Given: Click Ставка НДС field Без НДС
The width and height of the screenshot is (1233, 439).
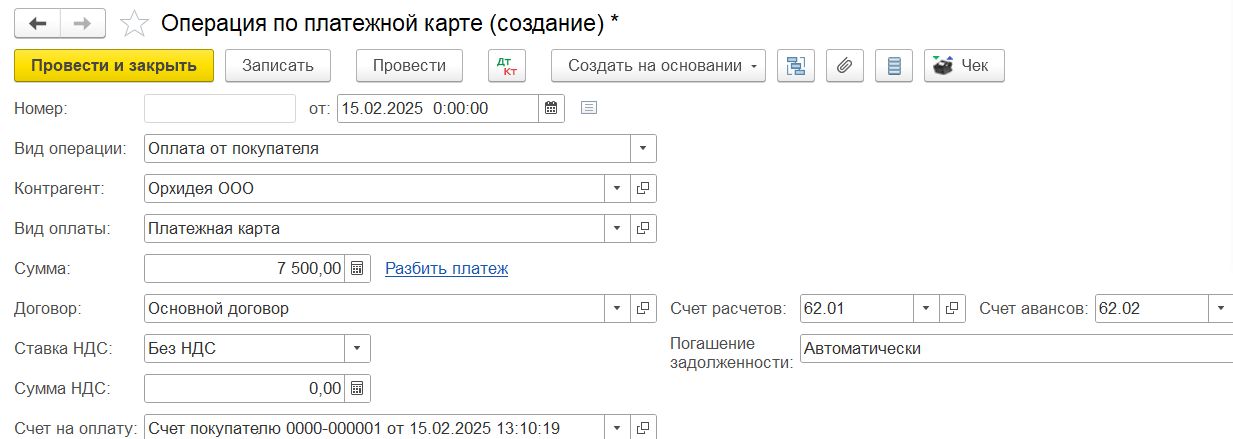Looking at the screenshot, I should click(245, 348).
